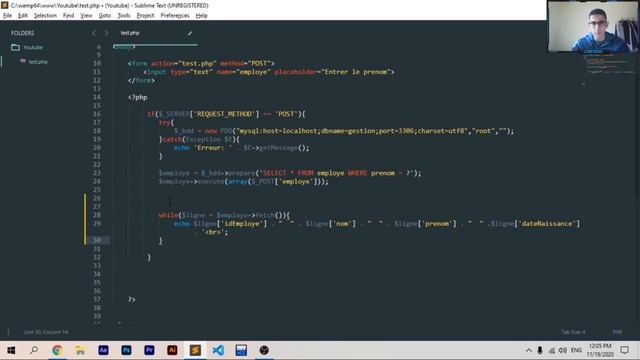
Task: Click the unsaved-changes icon on the test.php tab
Action: click(x=190, y=33)
